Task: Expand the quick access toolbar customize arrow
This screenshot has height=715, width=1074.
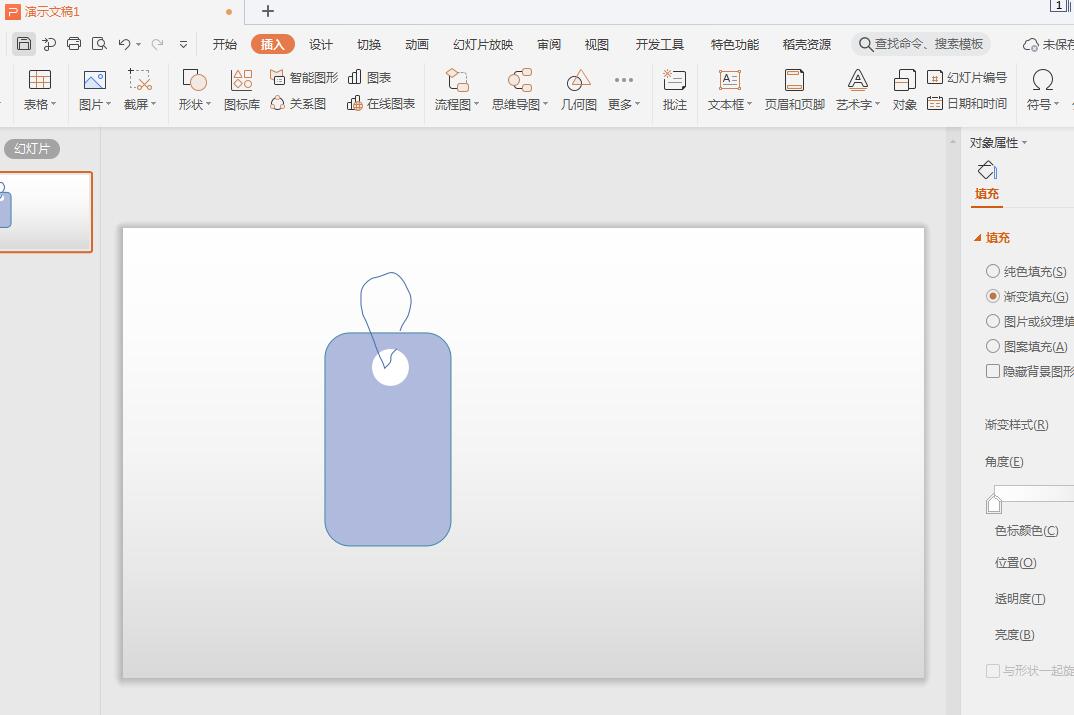Action: [x=184, y=45]
